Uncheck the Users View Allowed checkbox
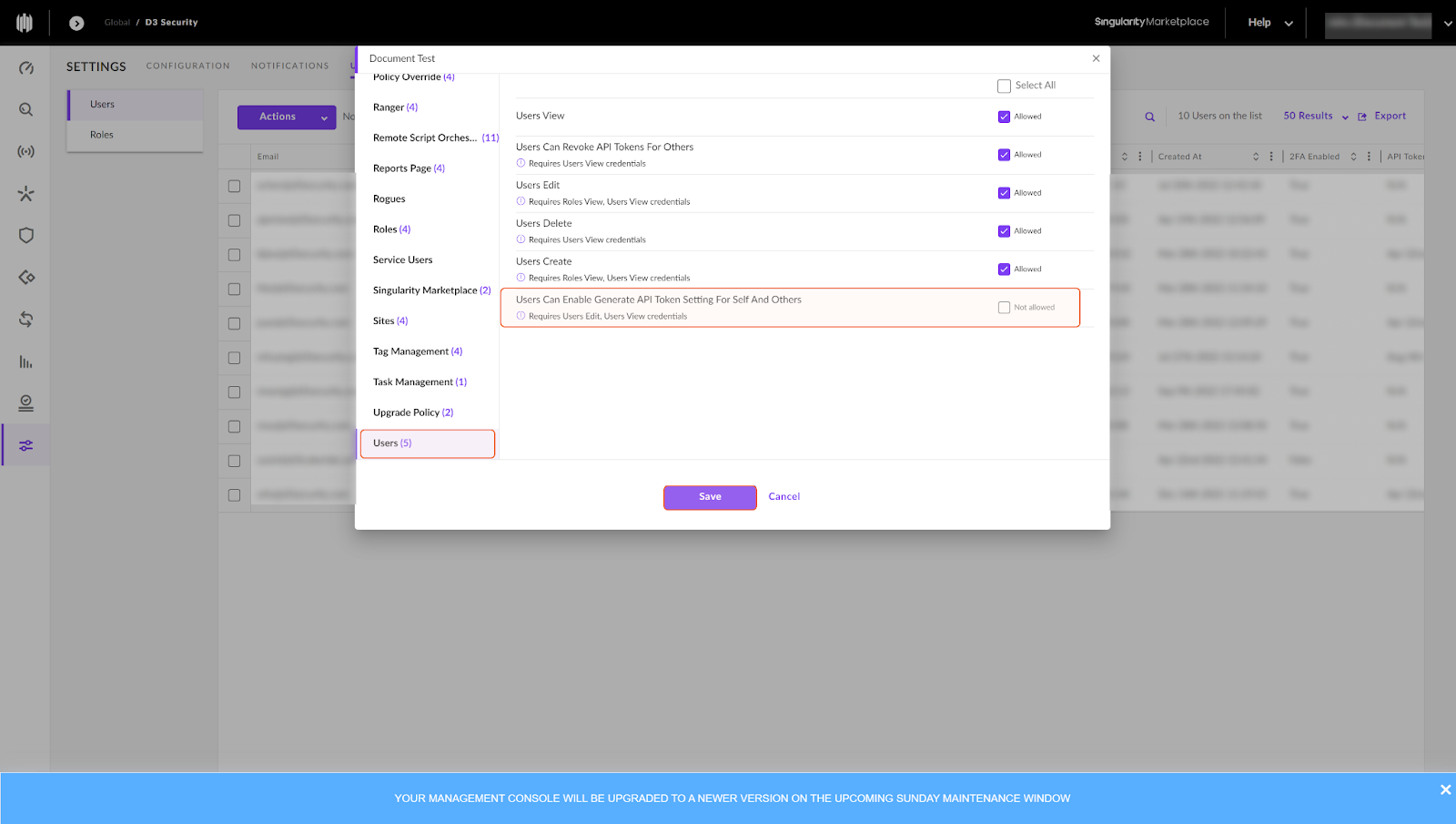This screenshot has width=1456, height=824. (x=1004, y=117)
